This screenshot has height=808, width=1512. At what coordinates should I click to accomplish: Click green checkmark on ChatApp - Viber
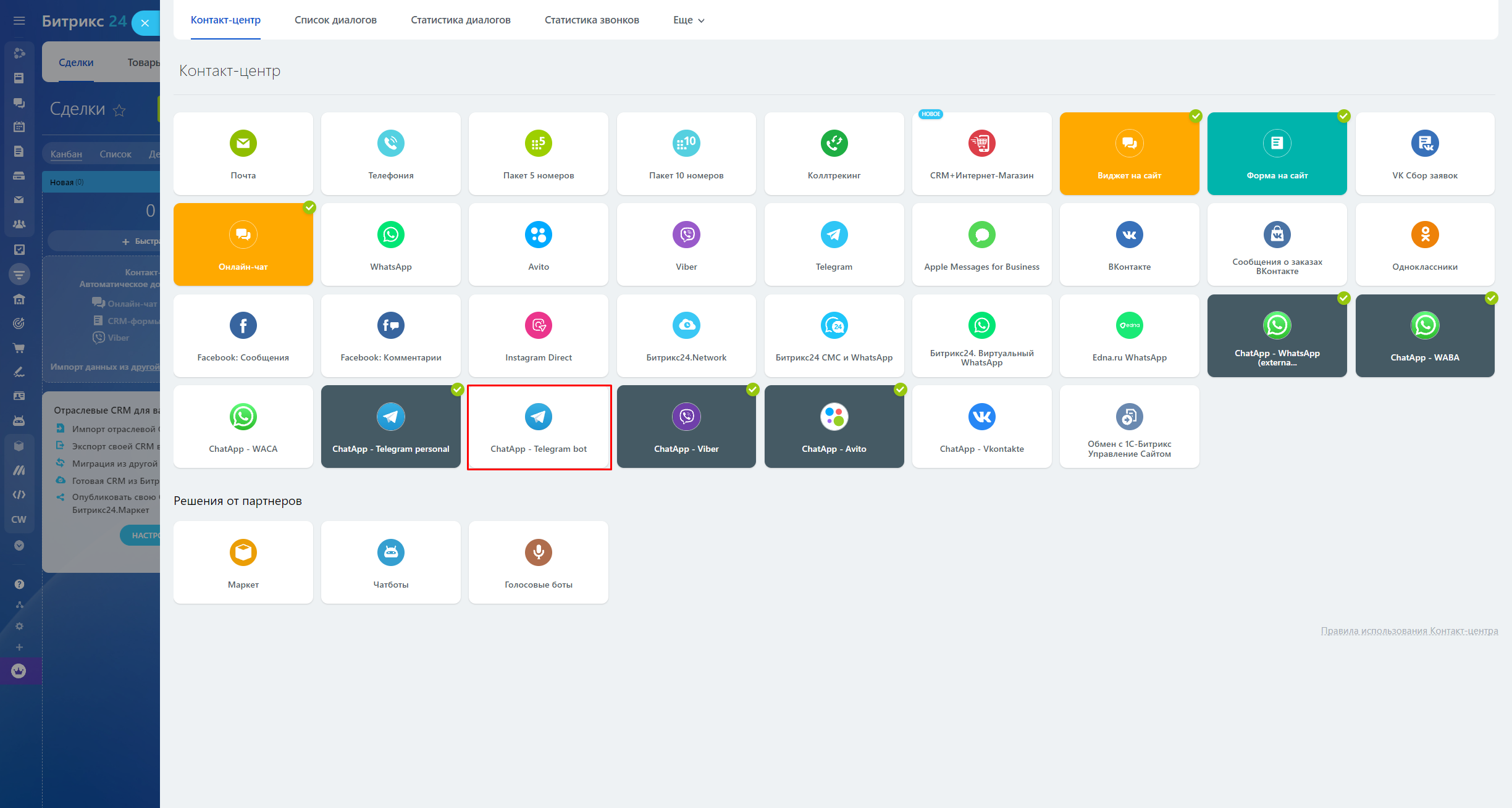(x=752, y=389)
